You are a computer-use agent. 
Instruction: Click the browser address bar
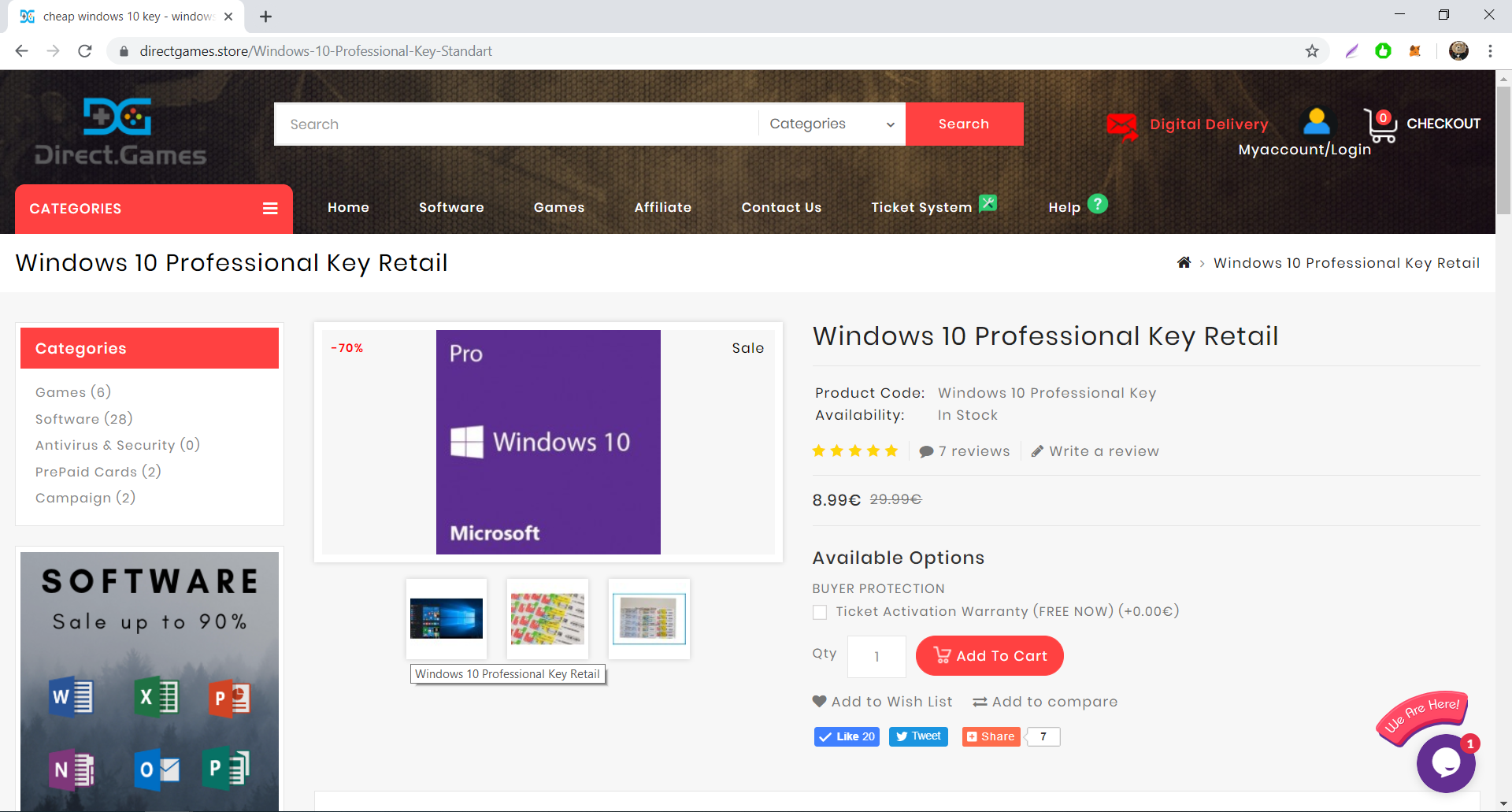coord(709,51)
